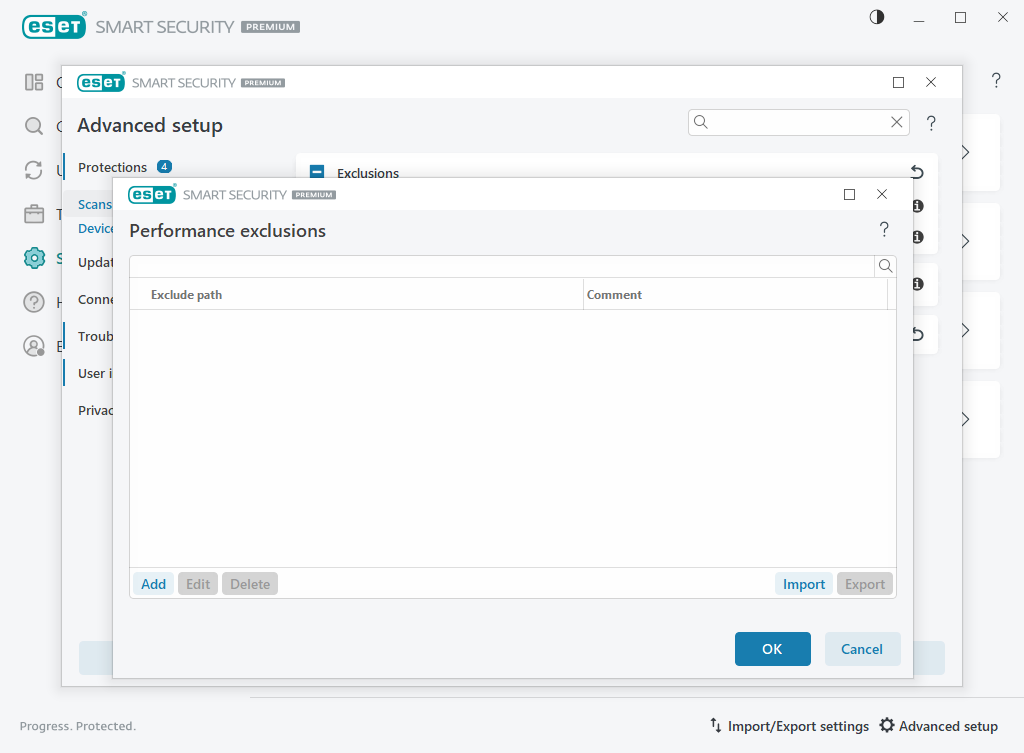Confirm the dialog with OK
1024x753 pixels.
point(772,649)
